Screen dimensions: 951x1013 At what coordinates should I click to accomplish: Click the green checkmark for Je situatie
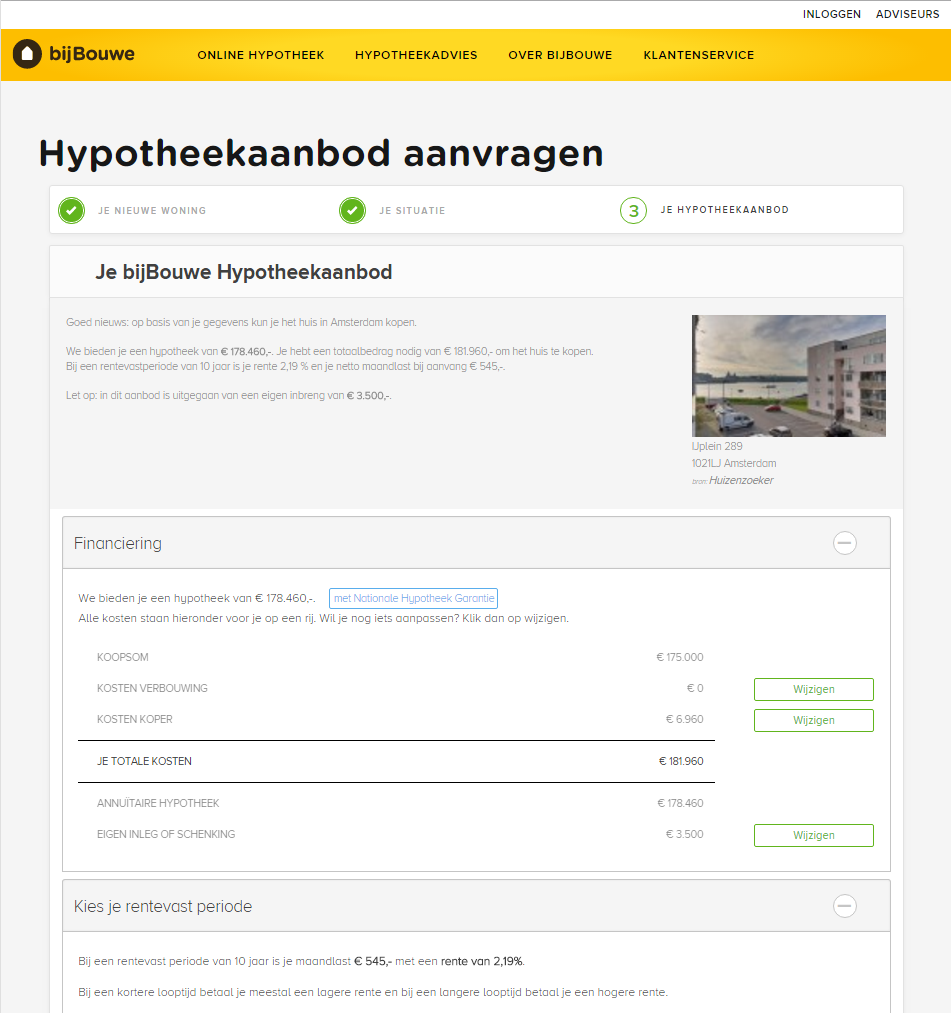pyautogui.click(x=353, y=211)
